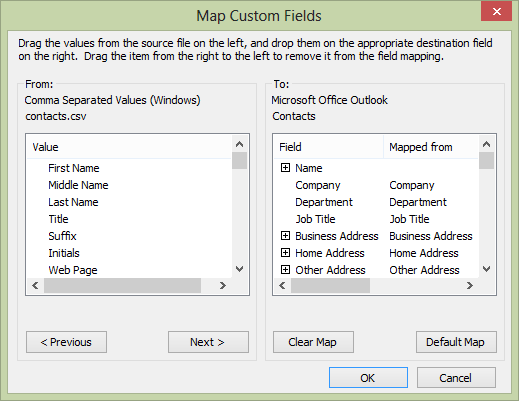The width and height of the screenshot is (519, 401).
Task: Click destination list vertical scrollbar thumb
Action: pyautogui.click(x=487, y=161)
